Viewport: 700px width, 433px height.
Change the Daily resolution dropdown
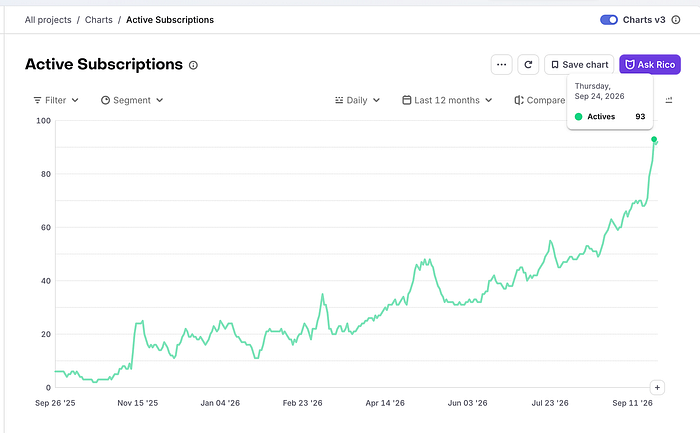point(357,100)
